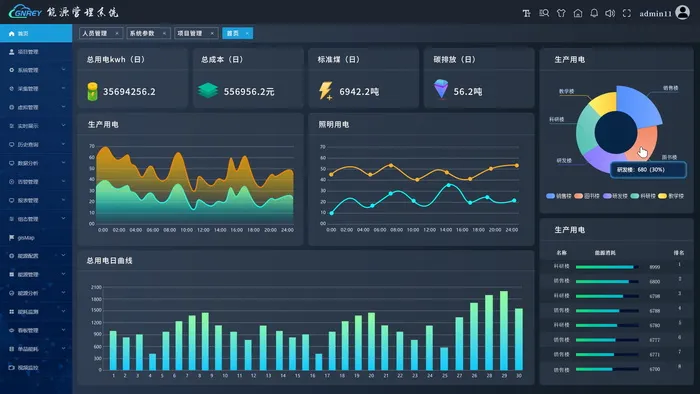Click the 35694256.2 total kwh value

coord(129,91)
